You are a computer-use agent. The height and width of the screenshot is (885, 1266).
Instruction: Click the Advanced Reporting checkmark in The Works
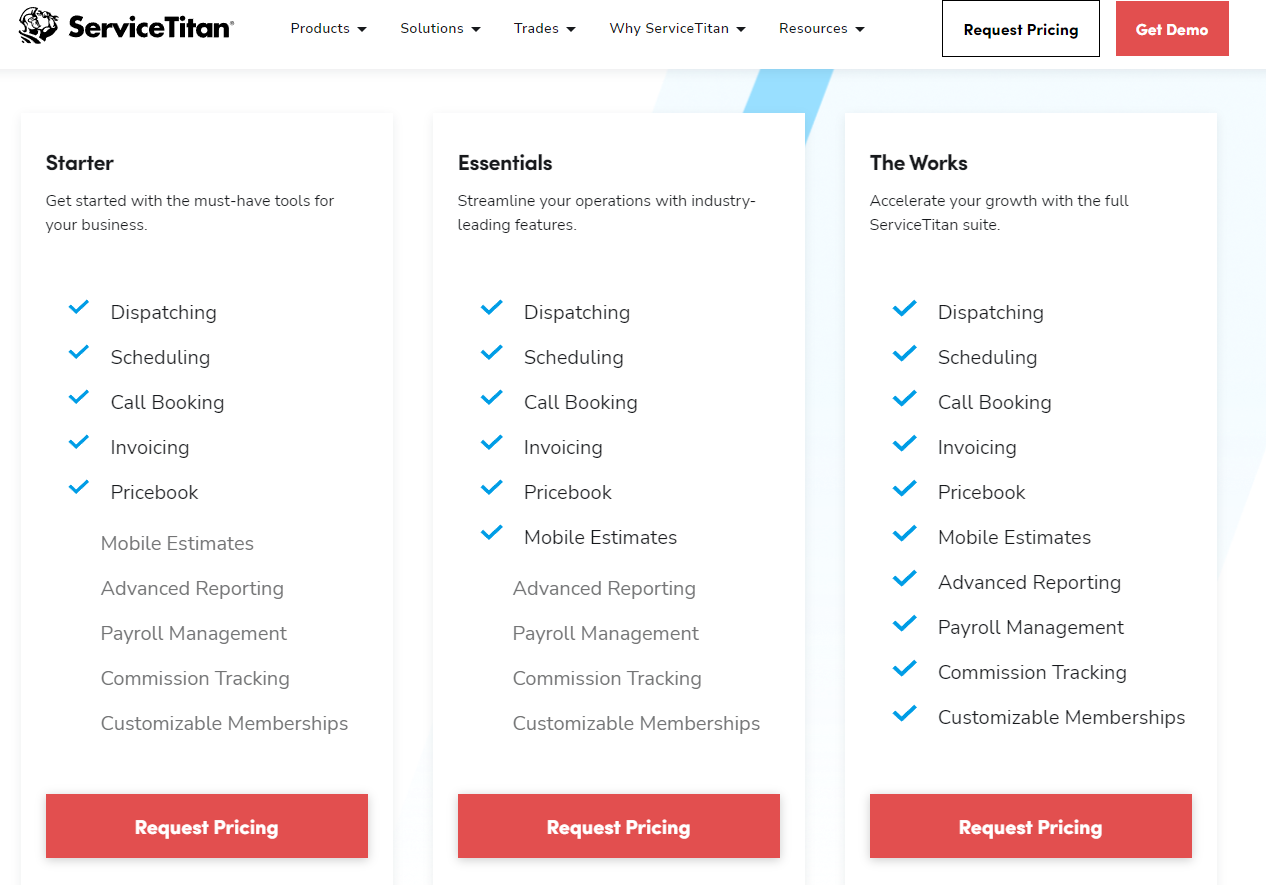point(905,578)
